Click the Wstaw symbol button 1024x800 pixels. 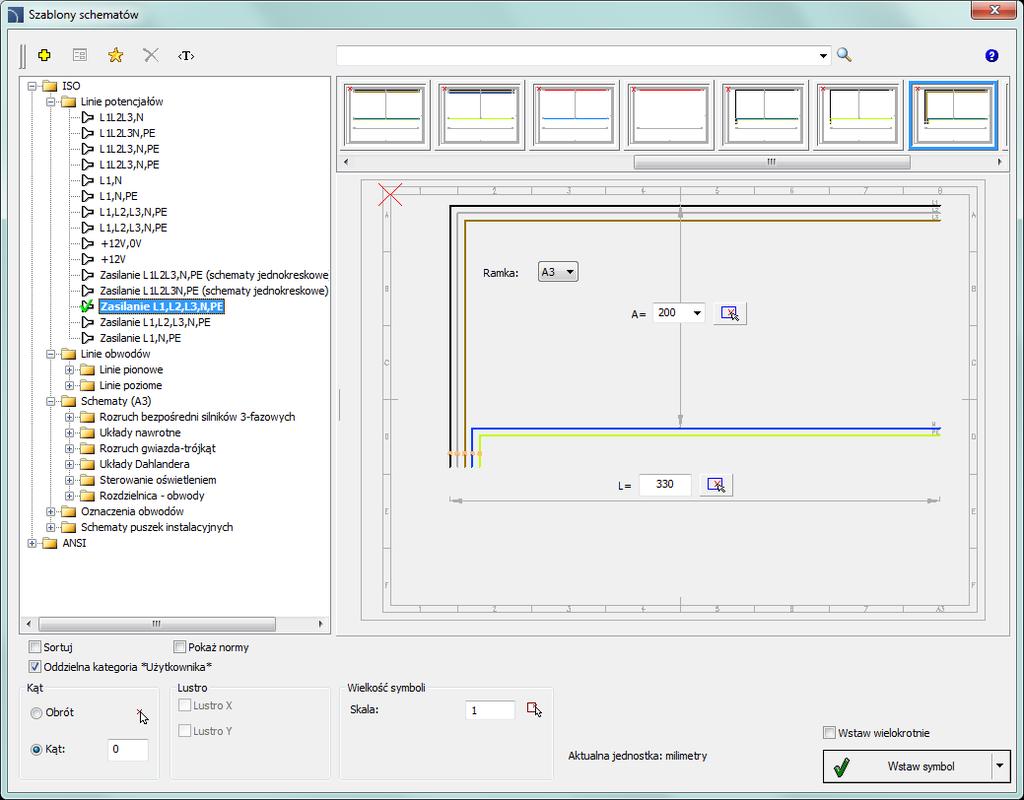[x=908, y=766]
